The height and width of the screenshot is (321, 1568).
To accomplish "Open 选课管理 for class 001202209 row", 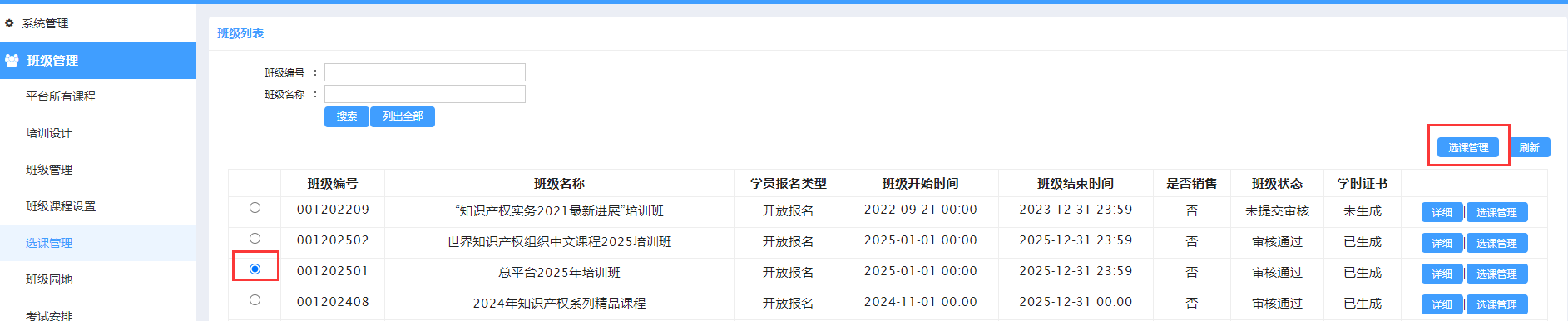I will point(1496,212).
